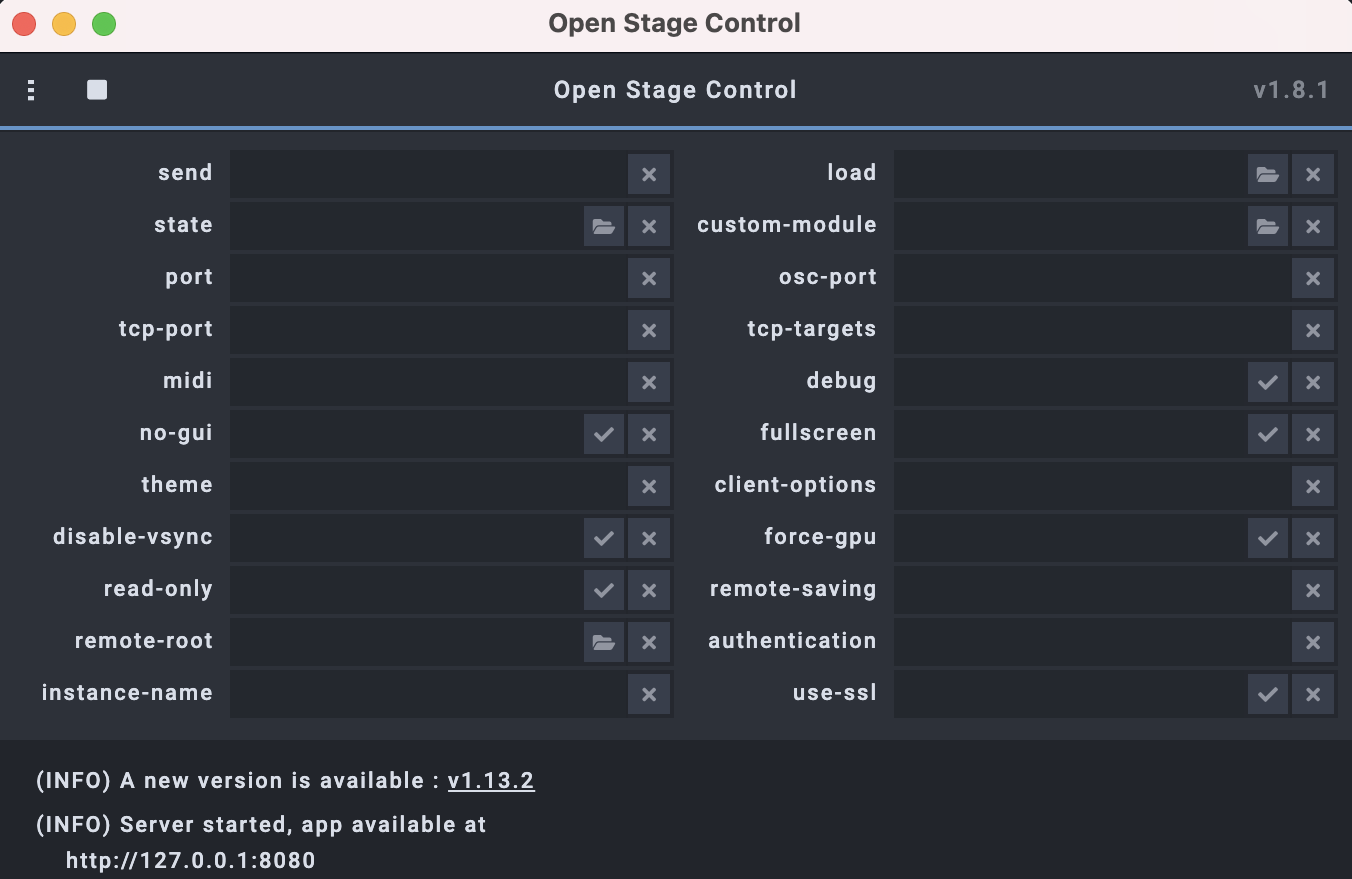Clear the read-only option
The height and width of the screenshot is (879, 1352).
tap(649, 590)
